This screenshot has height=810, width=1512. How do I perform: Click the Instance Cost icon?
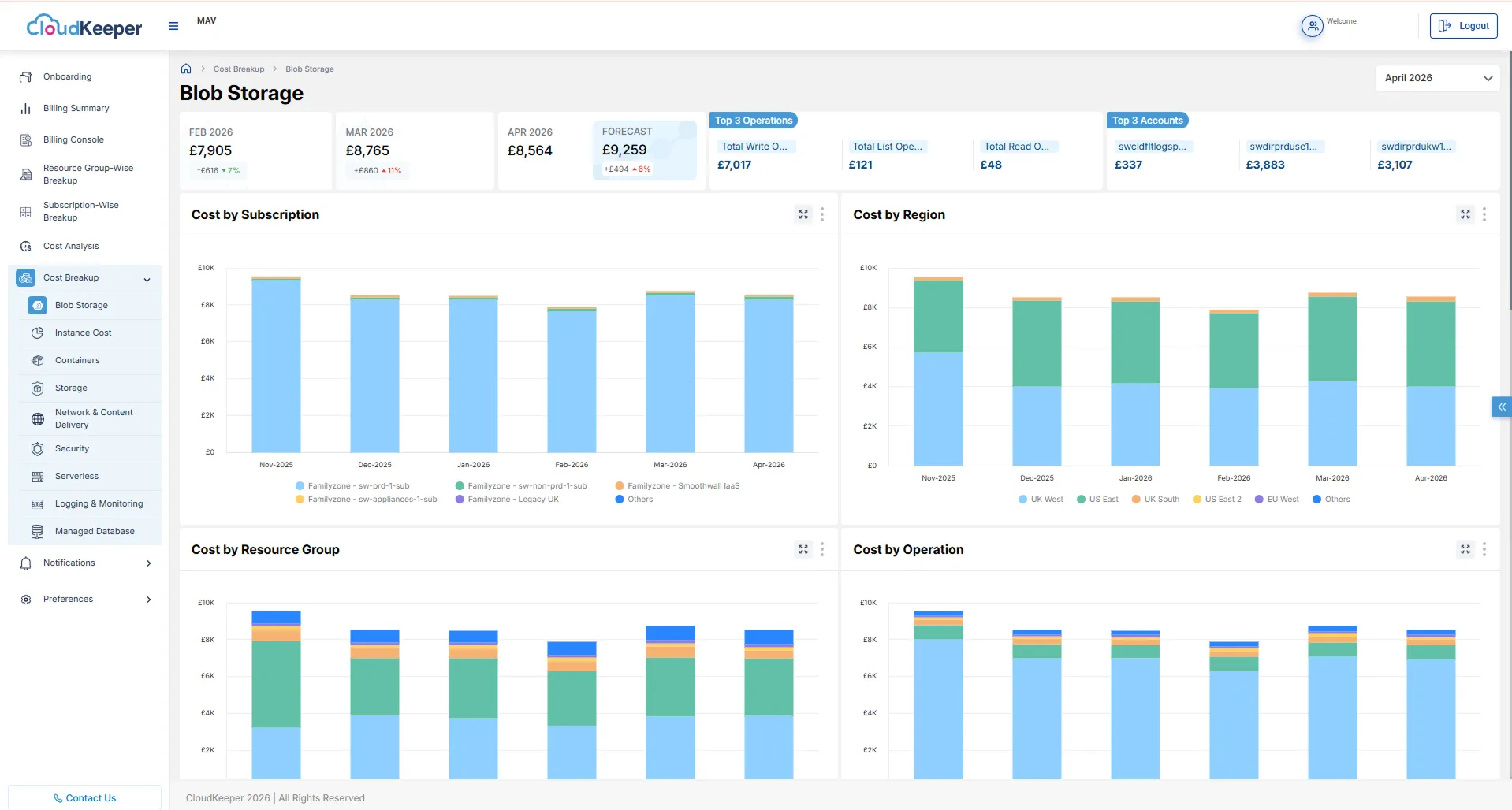click(37, 333)
